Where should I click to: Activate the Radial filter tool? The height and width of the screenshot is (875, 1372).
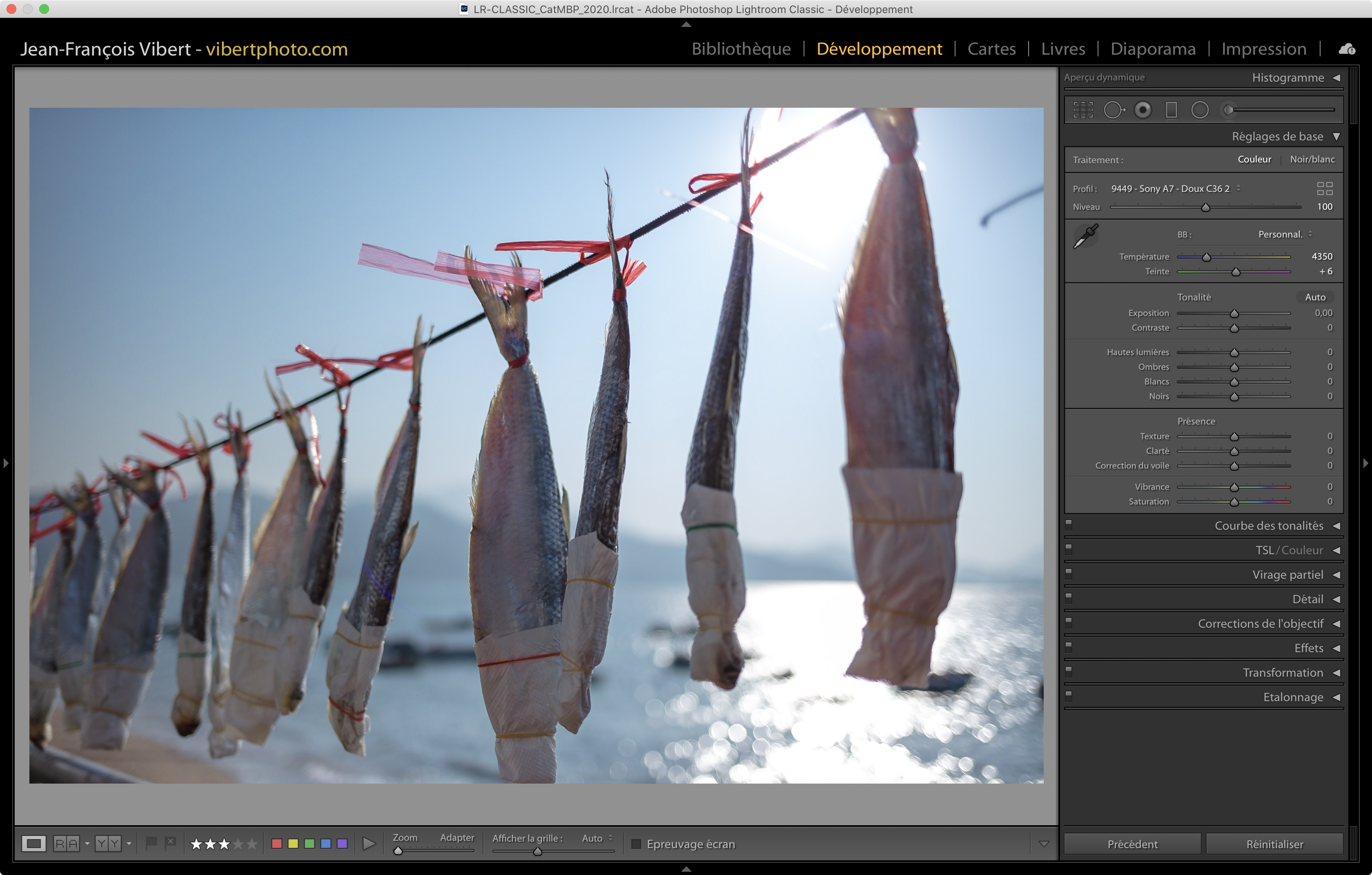point(1199,110)
